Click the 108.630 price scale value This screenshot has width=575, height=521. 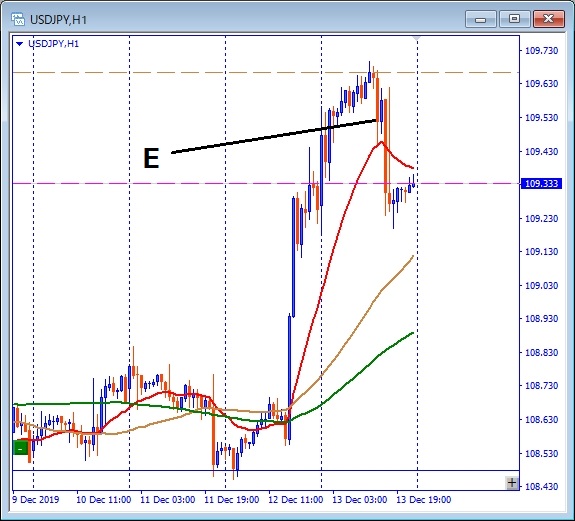(x=542, y=419)
